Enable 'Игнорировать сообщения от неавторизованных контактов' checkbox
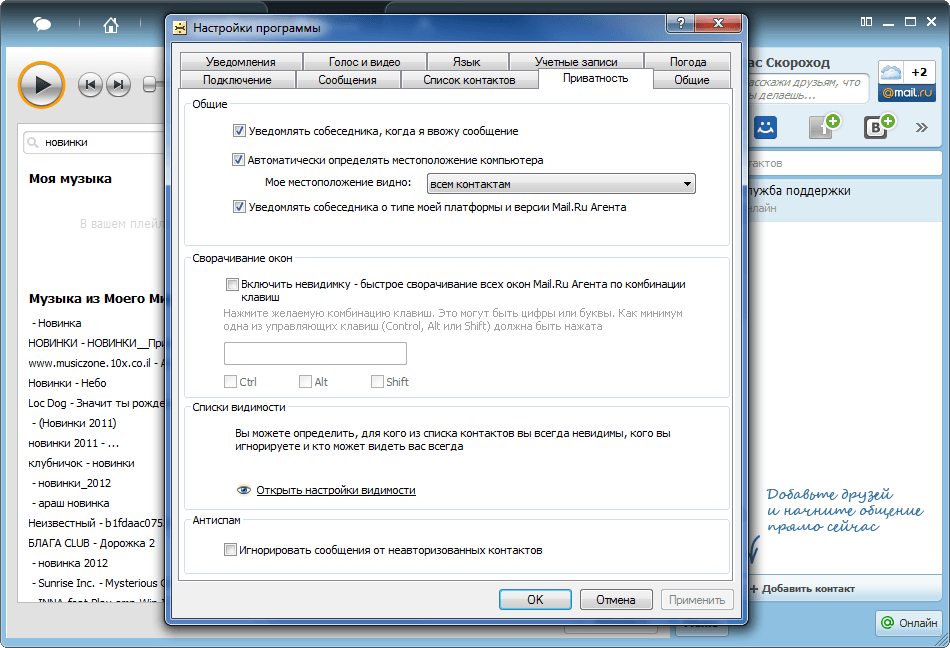 tap(231, 550)
